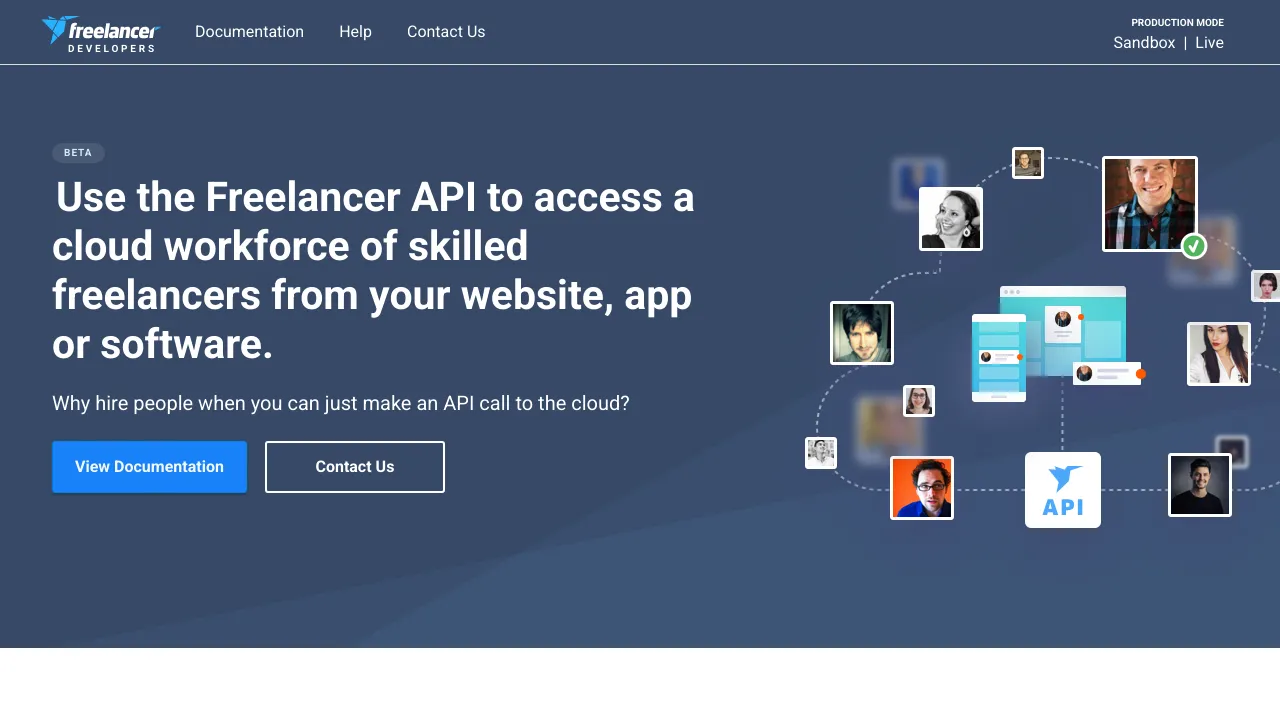Switch to Live production mode

click(x=1209, y=43)
